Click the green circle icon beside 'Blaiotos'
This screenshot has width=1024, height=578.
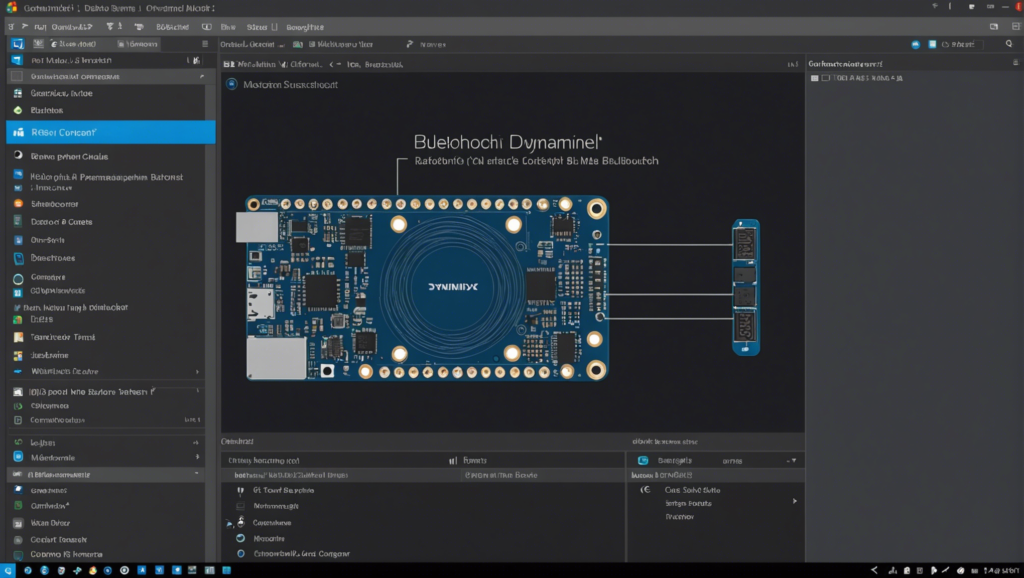[18, 110]
